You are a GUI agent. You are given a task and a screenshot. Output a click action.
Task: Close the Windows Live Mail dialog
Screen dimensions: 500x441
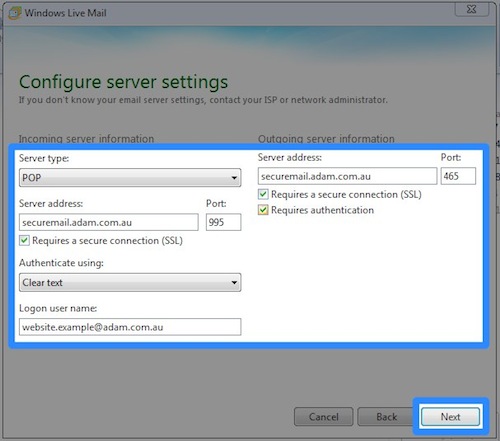pyautogui.click(x=472, y=9)
